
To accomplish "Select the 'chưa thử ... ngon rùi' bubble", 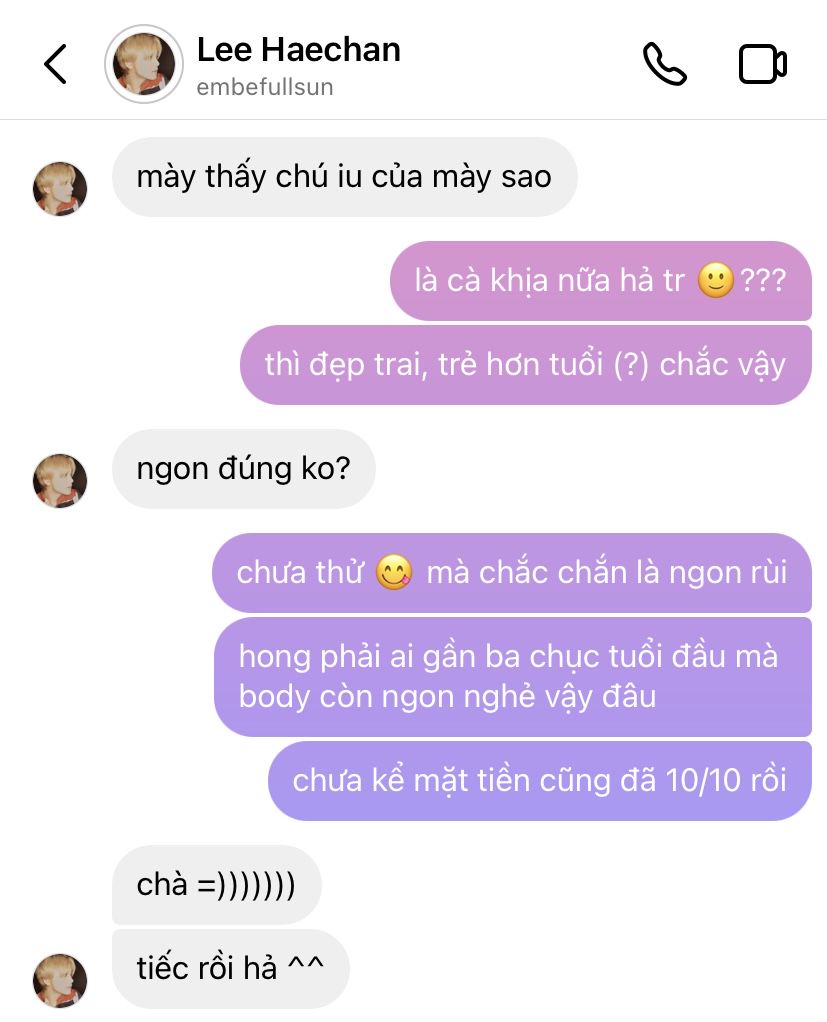I will coord(512,573).
